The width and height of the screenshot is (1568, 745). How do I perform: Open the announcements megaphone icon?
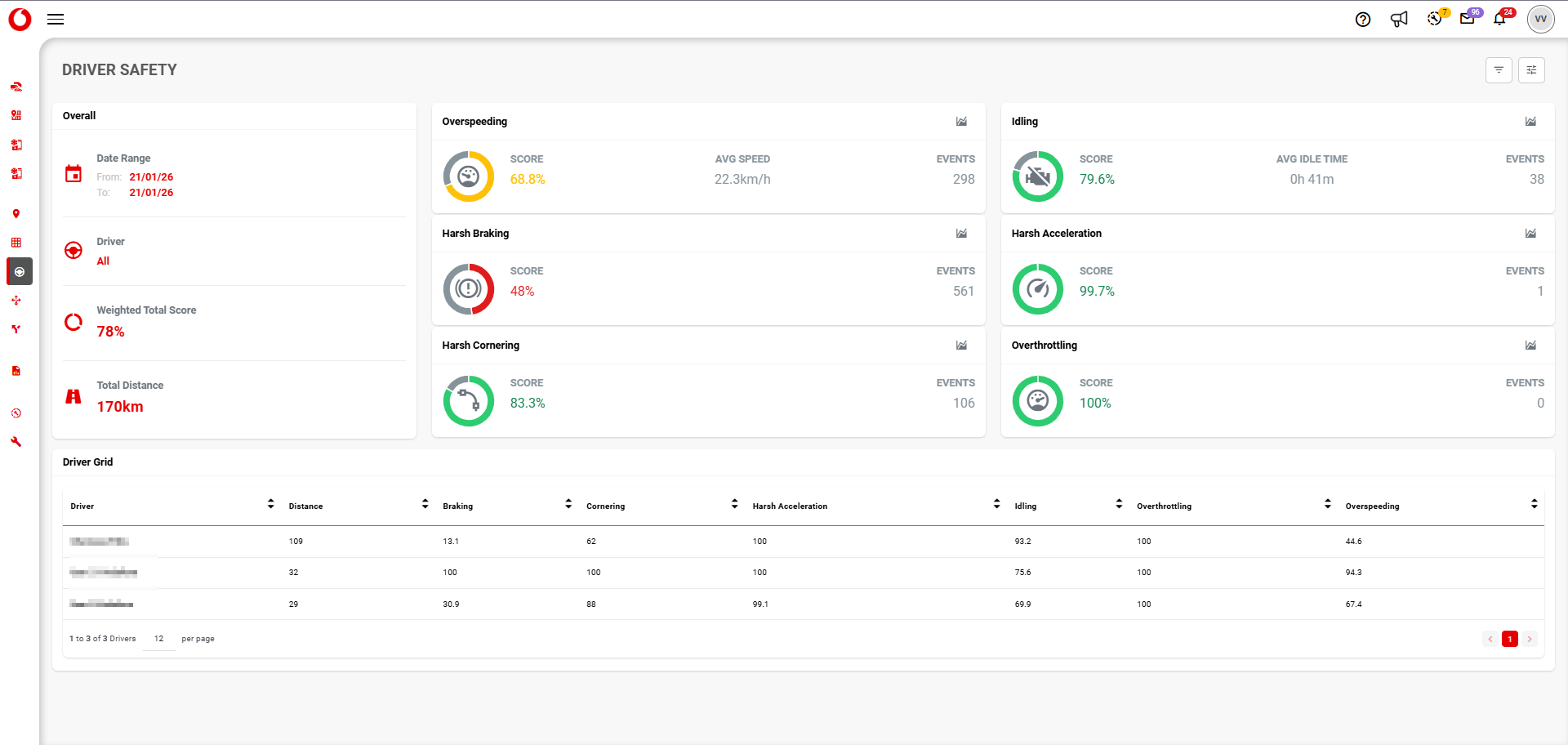[x=1399, y=20]
